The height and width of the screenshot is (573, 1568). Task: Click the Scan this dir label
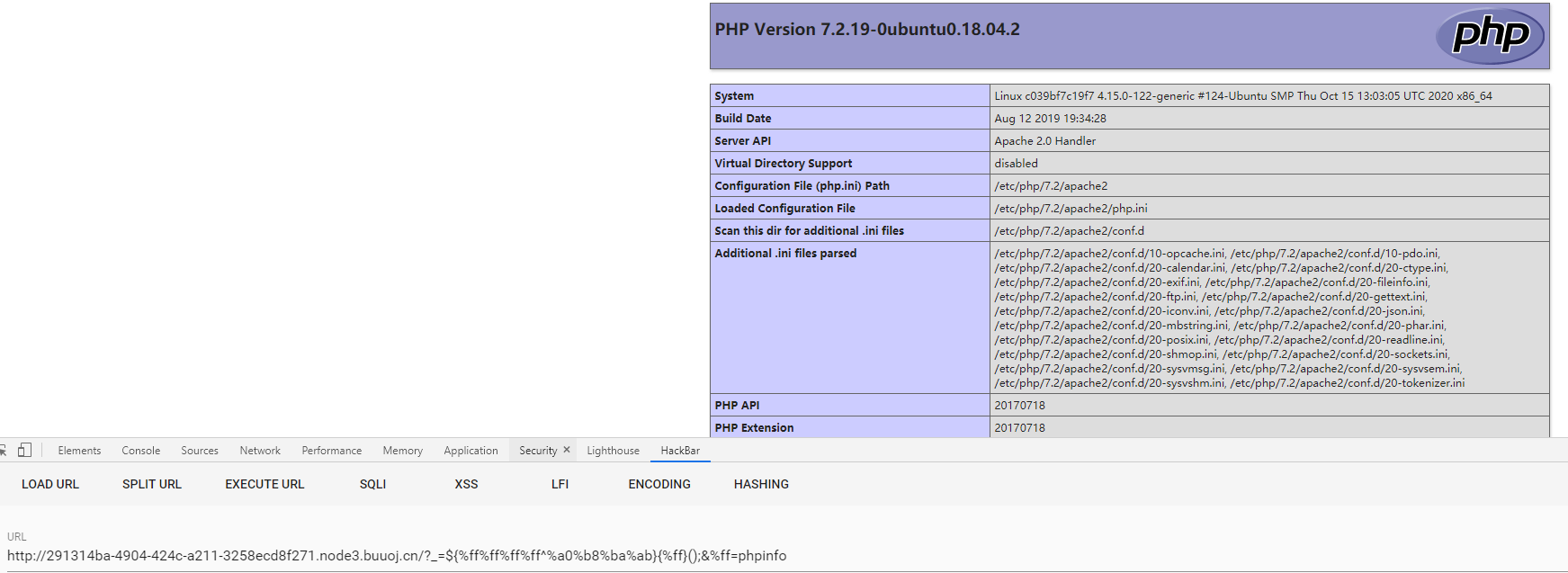[x=809, y=231]
